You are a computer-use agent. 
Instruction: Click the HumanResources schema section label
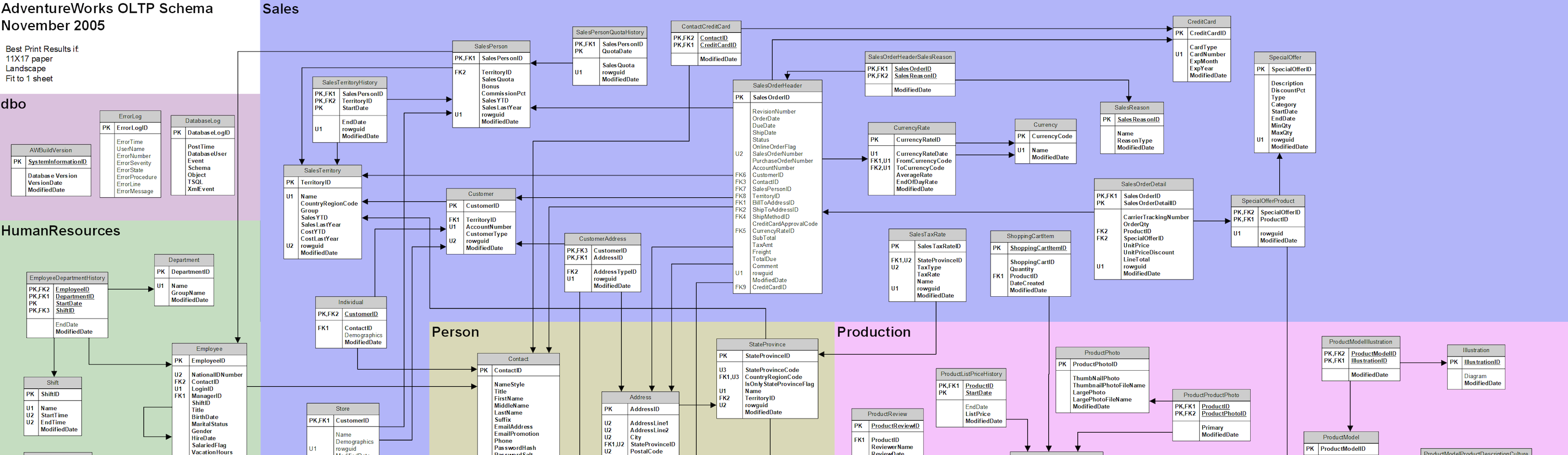click(61, 231)
